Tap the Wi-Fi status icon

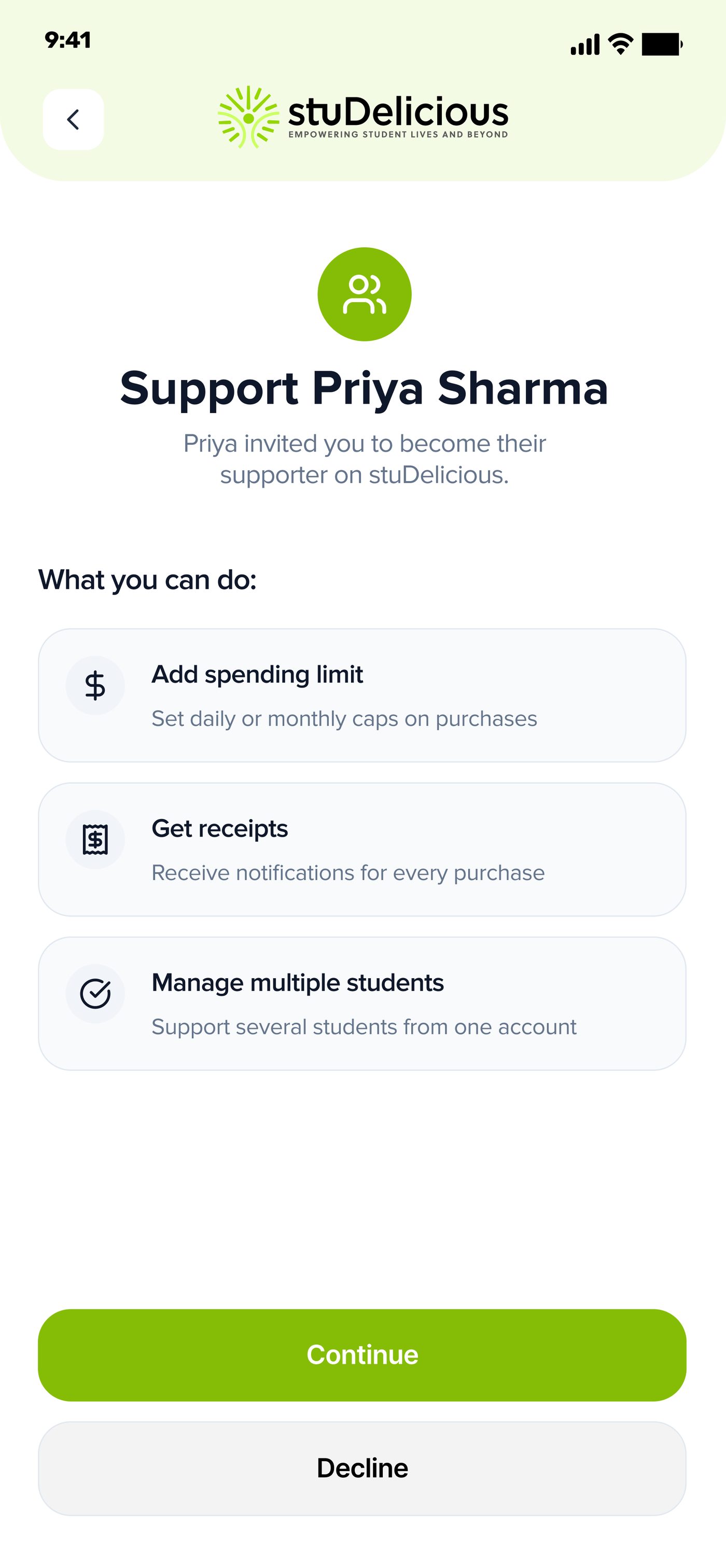click(621, 45)
